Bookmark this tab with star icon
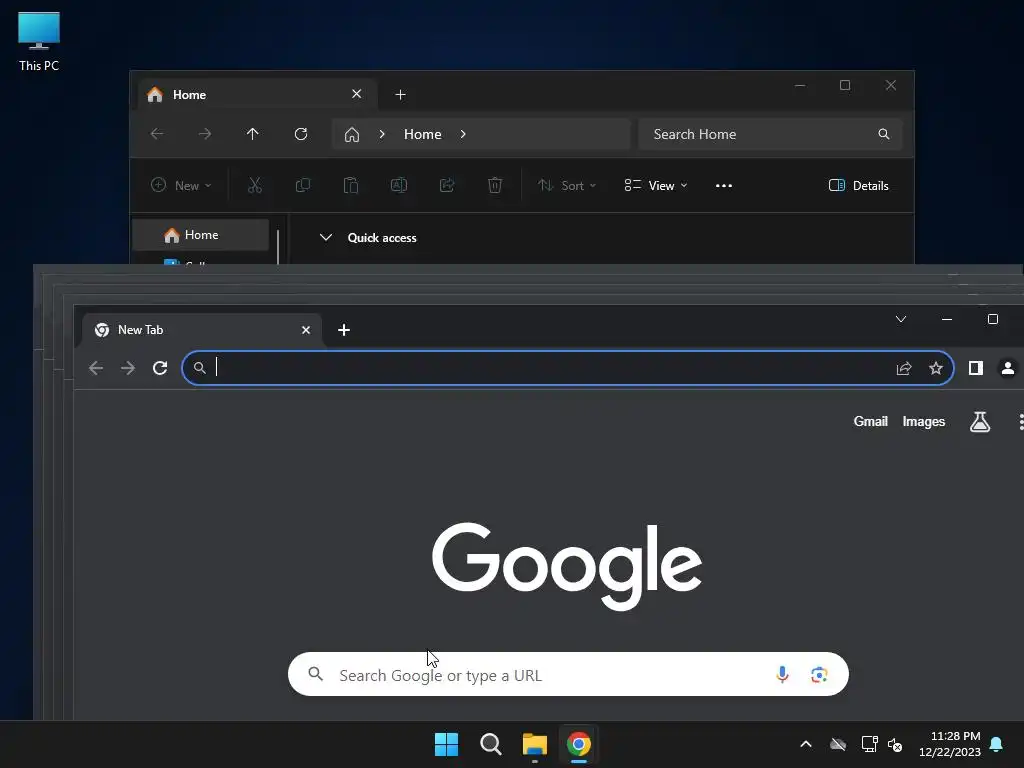1024x768 pixels. tap(936, 368)
